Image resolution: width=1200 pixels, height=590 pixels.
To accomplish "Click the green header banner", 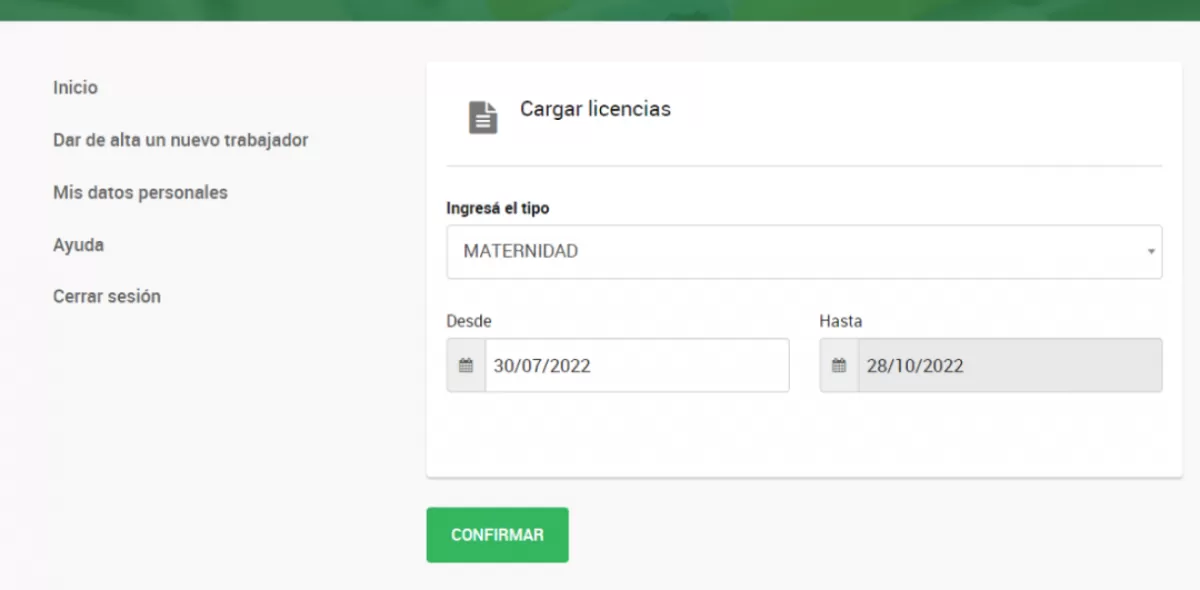I will click(x=600, y=9).
